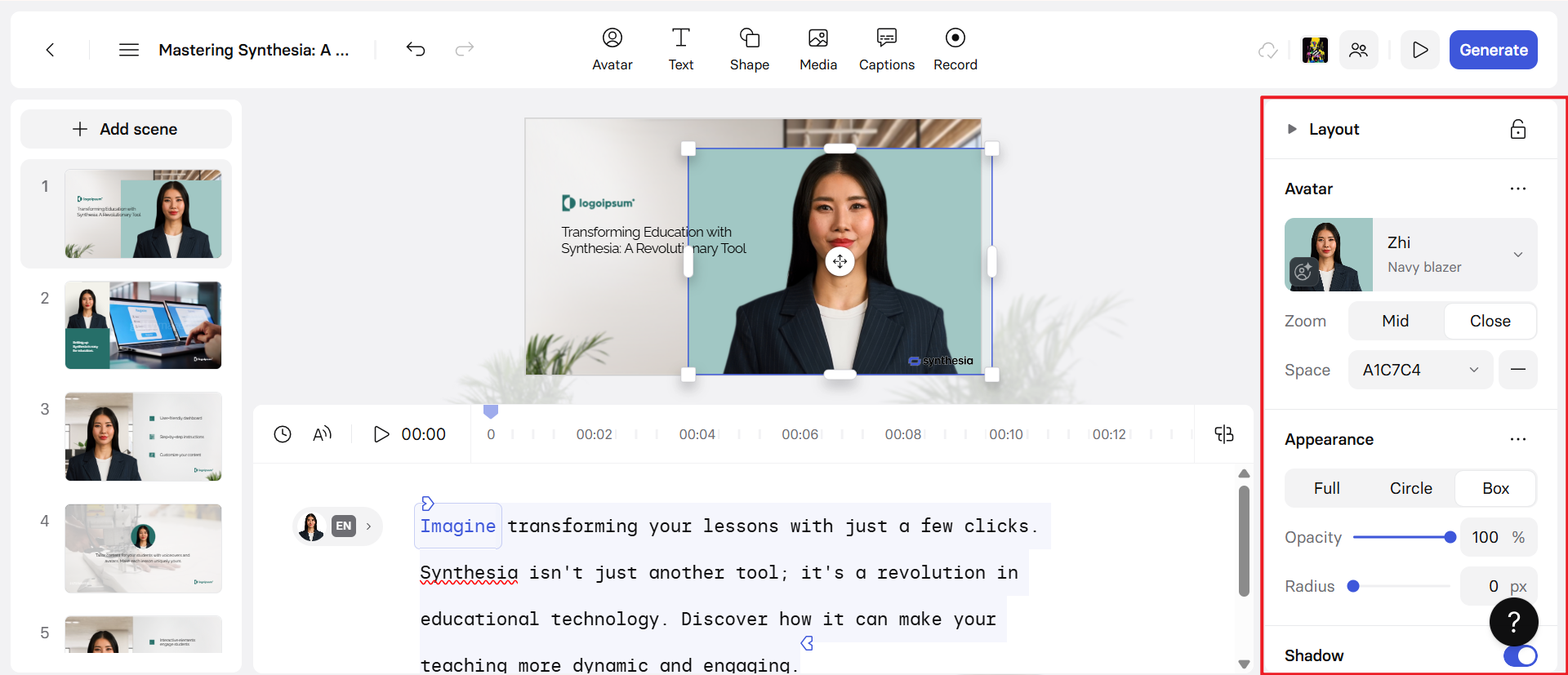
Task: Click the timeline playhead marker
Action: (491, 411)
